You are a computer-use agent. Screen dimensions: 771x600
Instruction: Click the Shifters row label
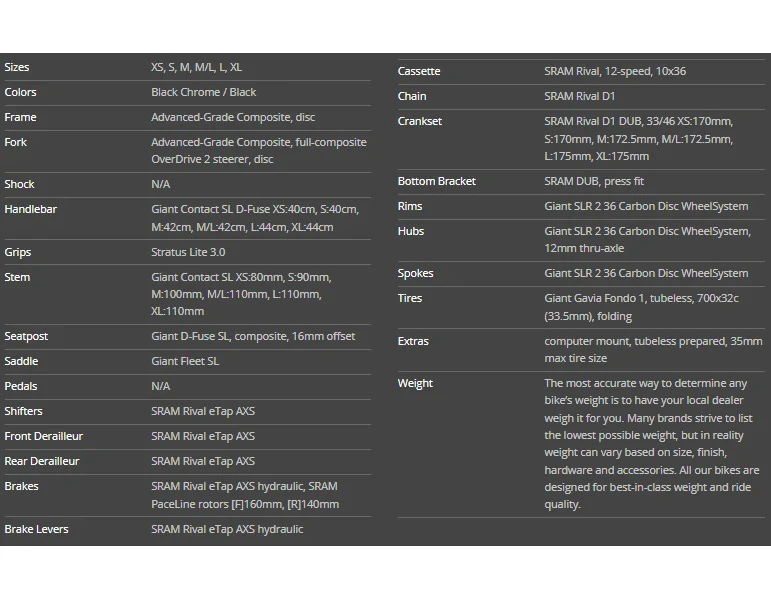23,411
